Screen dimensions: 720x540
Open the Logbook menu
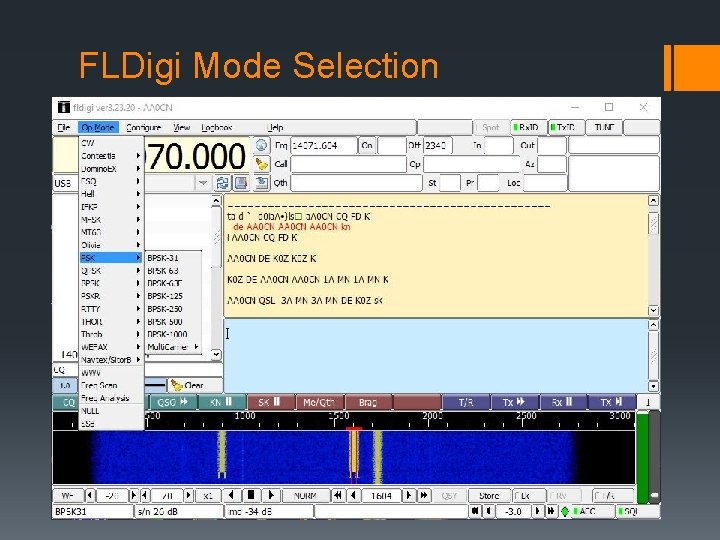217,128
